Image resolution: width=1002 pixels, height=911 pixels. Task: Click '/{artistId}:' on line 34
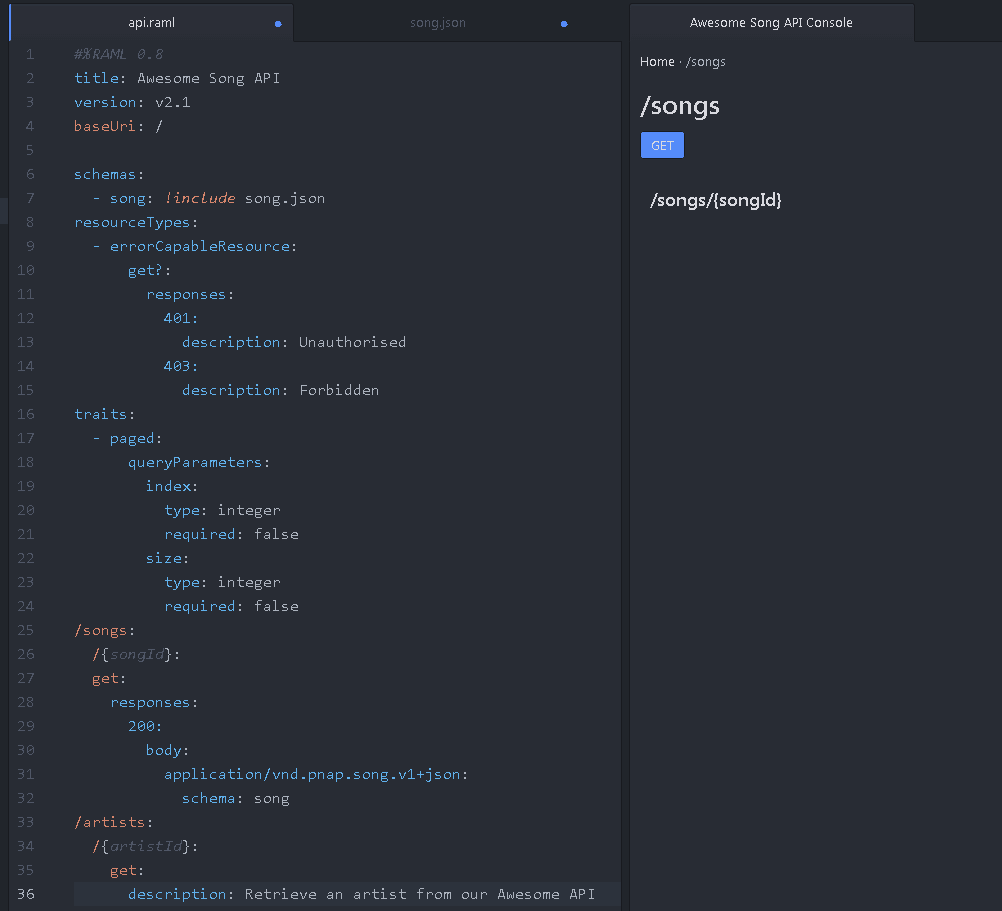[x=145, y=846]
